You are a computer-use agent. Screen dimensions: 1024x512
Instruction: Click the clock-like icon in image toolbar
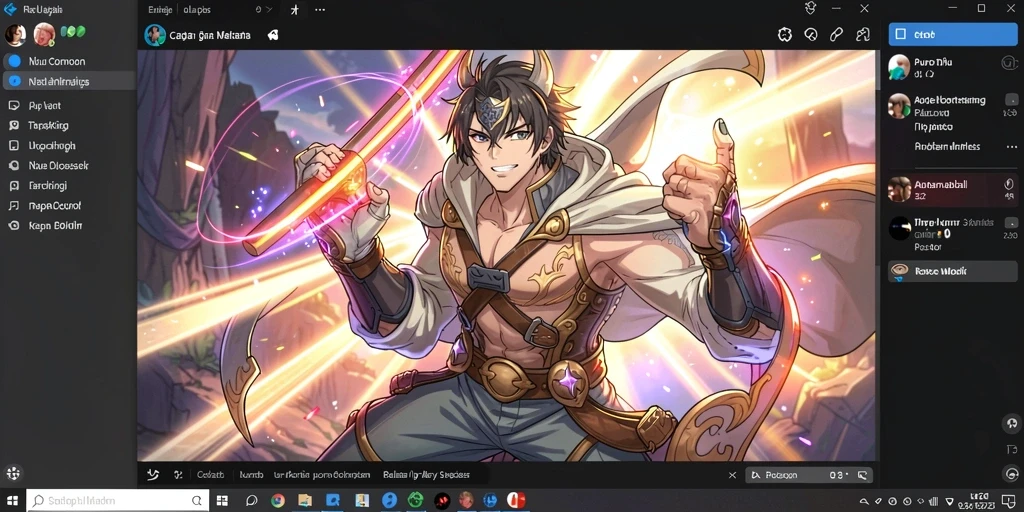click(810, 35)
